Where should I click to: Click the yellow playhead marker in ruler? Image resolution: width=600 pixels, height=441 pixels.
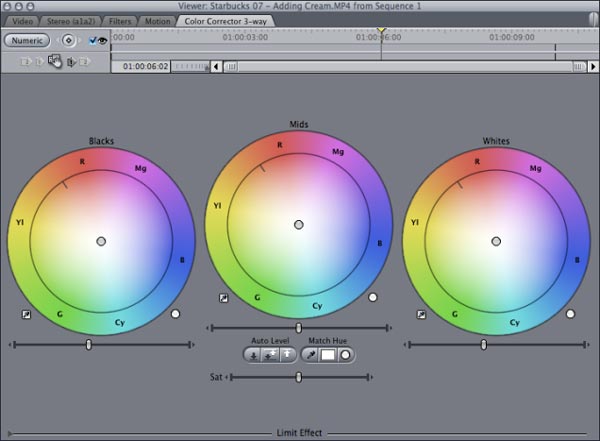point(381,30)
